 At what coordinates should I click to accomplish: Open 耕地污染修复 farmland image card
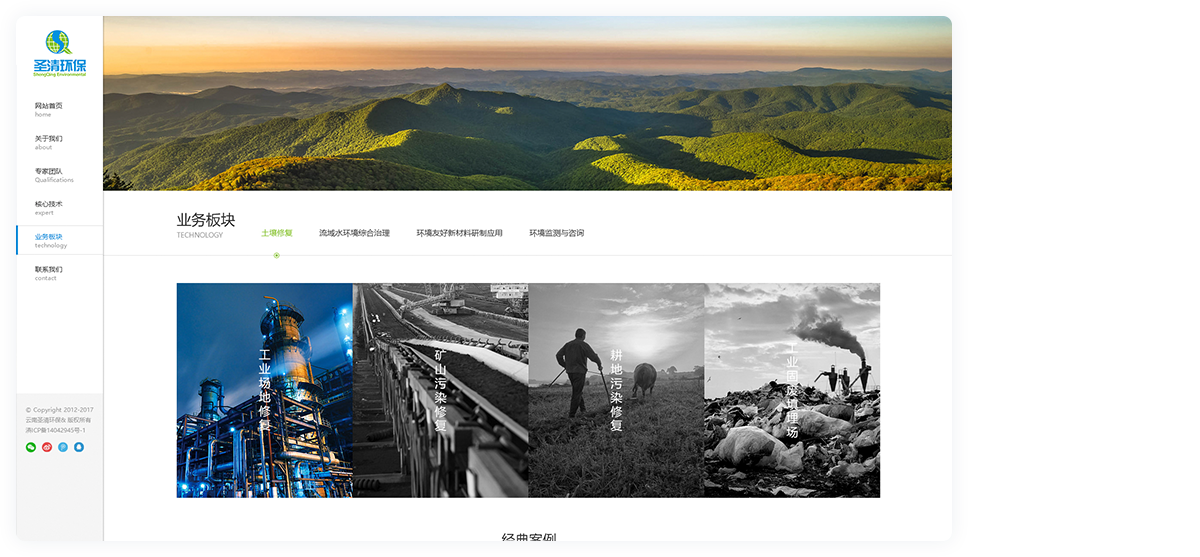[616, 390]
